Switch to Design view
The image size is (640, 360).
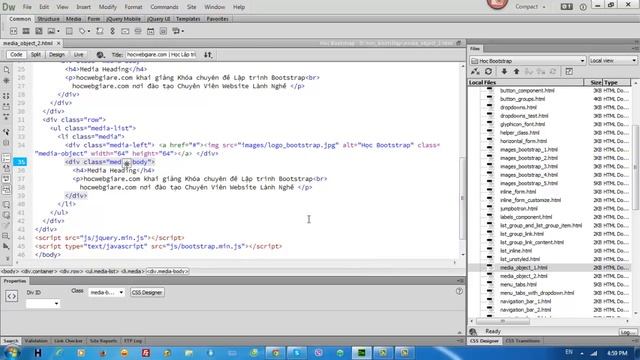(x=57, y=55)
